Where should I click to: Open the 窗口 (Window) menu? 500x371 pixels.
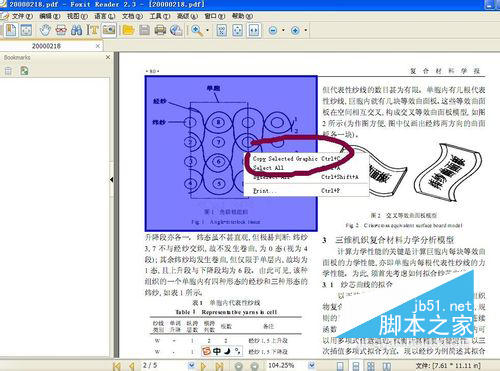pyautogui.click(x=215, y=16)
